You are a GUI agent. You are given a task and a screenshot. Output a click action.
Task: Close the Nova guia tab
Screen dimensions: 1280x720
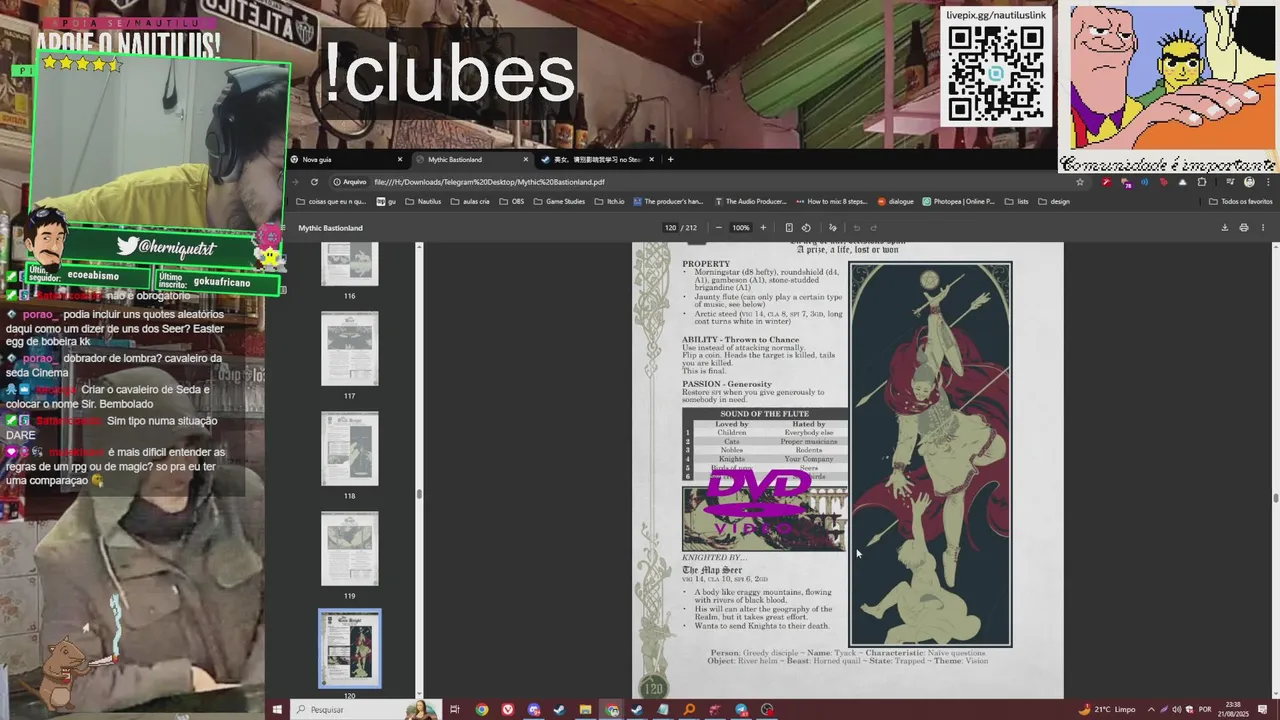coord(399,159)
